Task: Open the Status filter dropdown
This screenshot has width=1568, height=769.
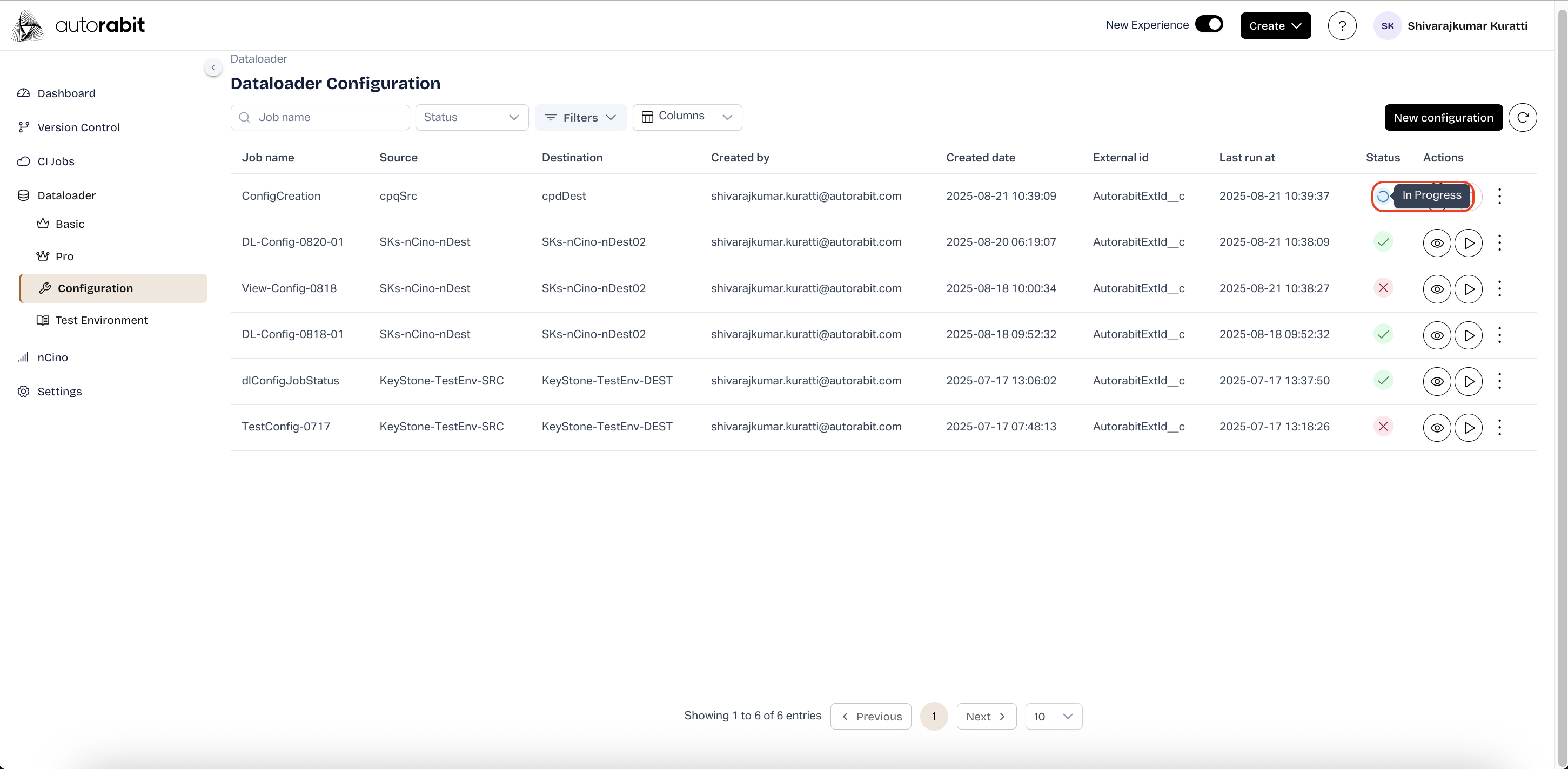Action: coord(471,117)
